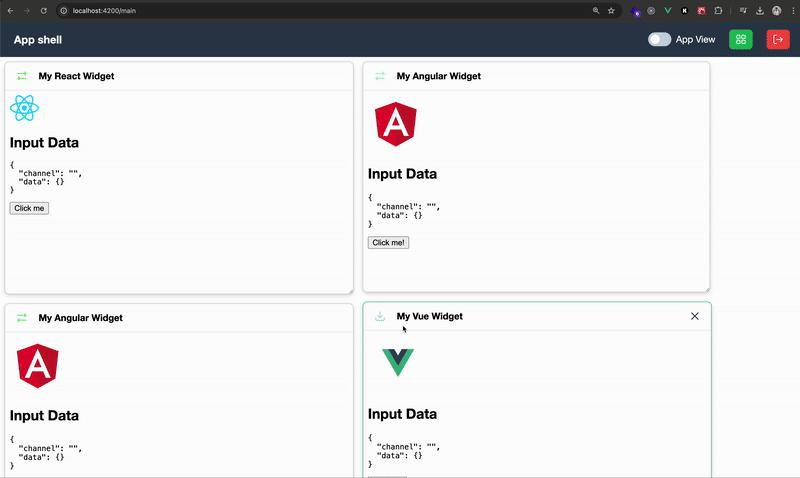Click the site info icon in address bar

(64, 11)
